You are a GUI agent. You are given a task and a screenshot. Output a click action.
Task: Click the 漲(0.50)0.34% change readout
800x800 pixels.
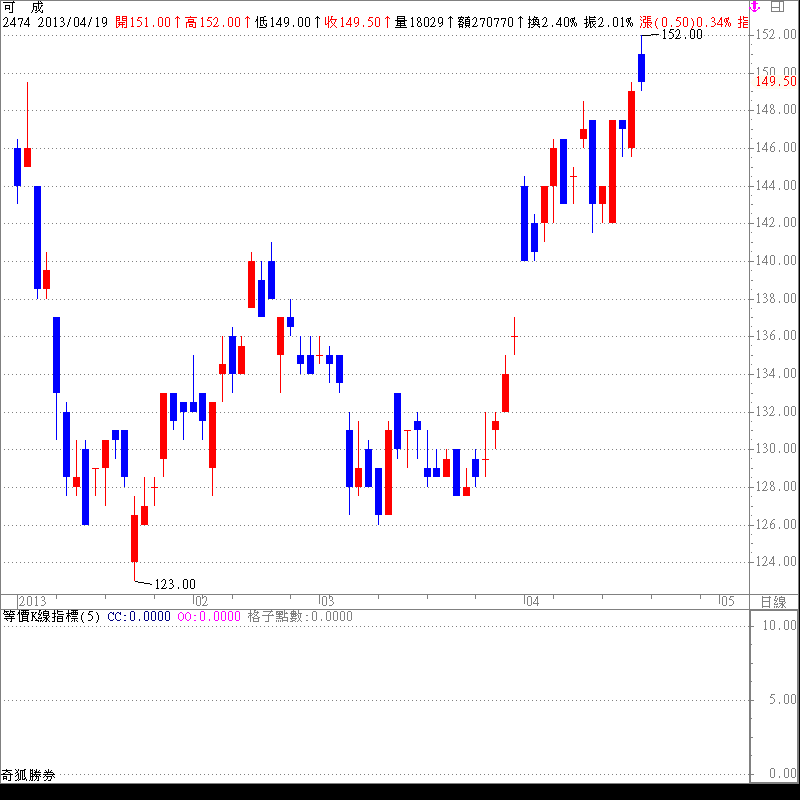click(688, 22)
